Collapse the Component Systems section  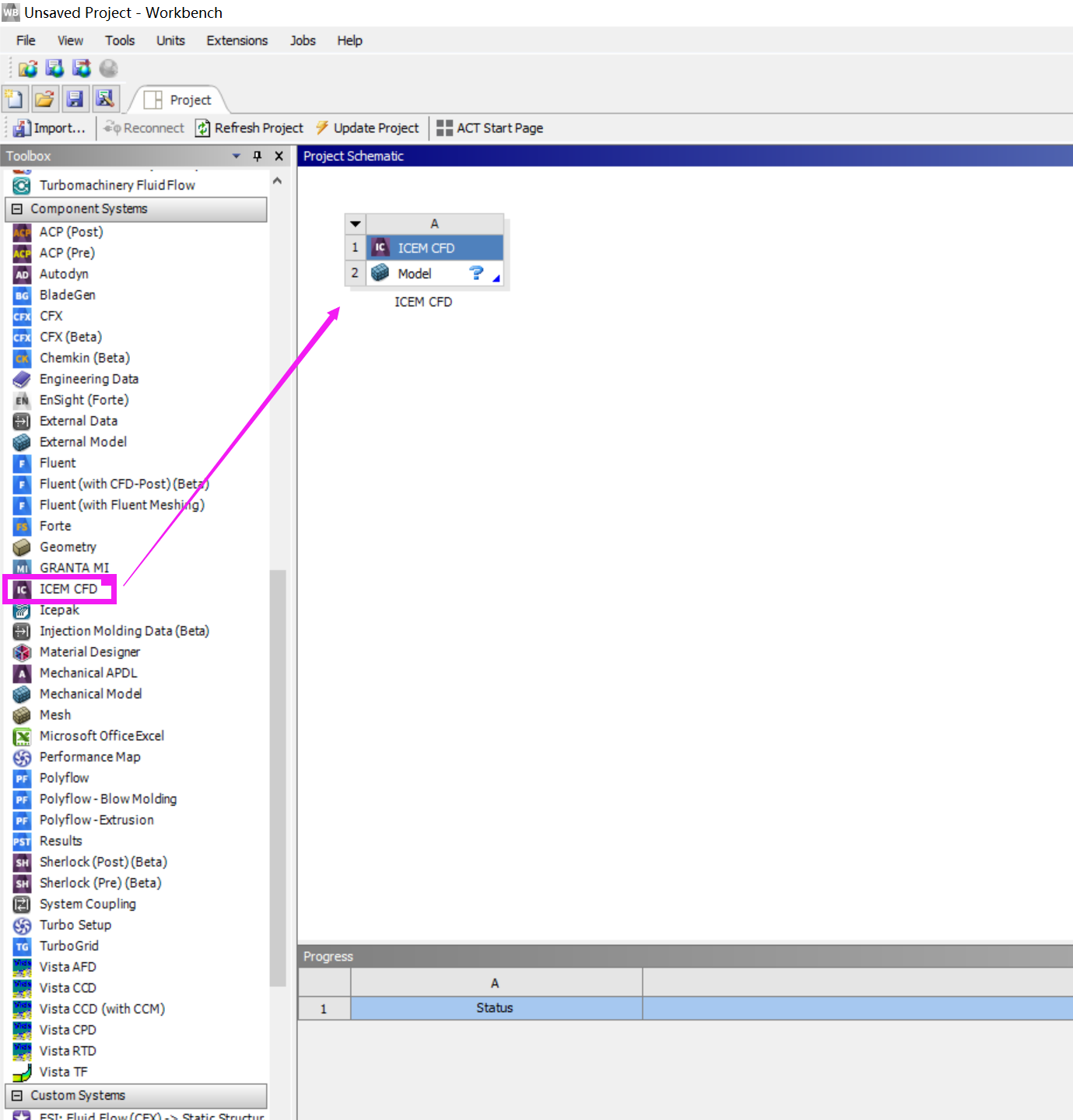point(17,209)
